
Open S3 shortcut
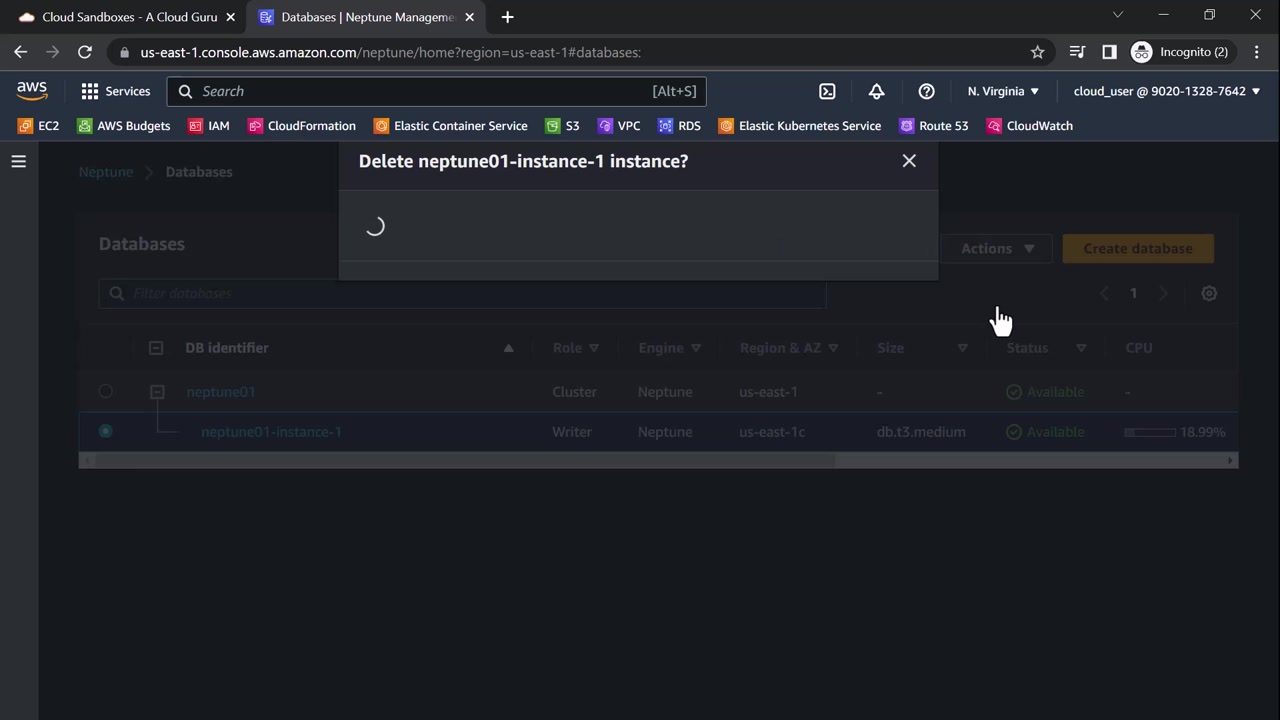(563, 126)
